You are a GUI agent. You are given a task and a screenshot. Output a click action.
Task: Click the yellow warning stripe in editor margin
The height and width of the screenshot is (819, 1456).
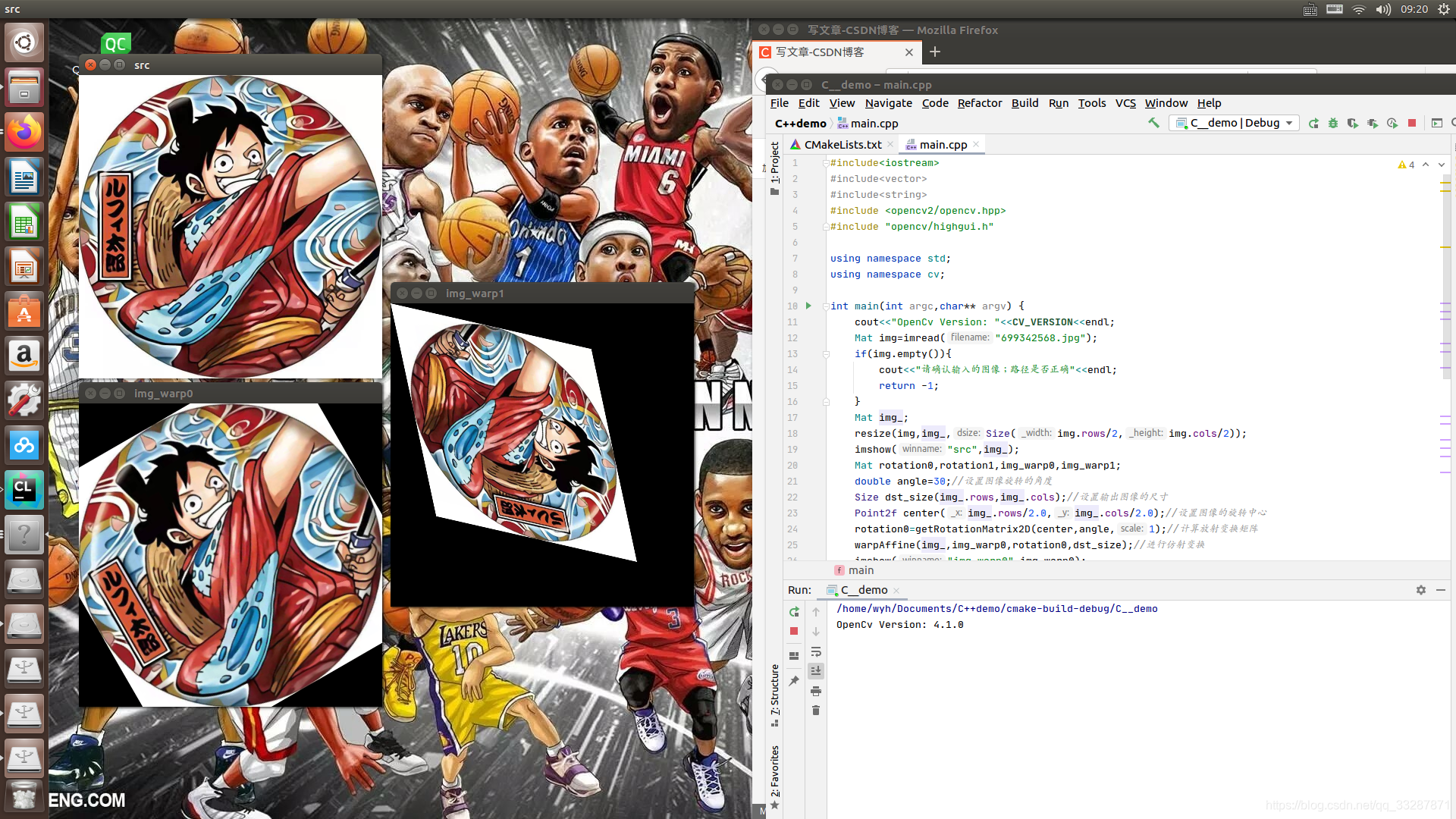[x=1445, y=184]
